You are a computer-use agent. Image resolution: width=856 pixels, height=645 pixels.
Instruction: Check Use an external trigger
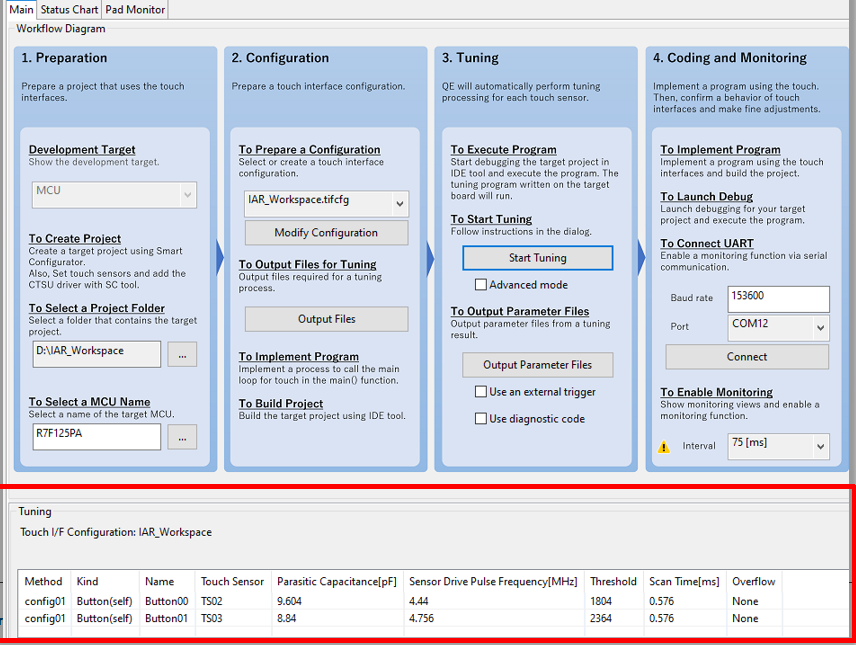pos(481,392)
